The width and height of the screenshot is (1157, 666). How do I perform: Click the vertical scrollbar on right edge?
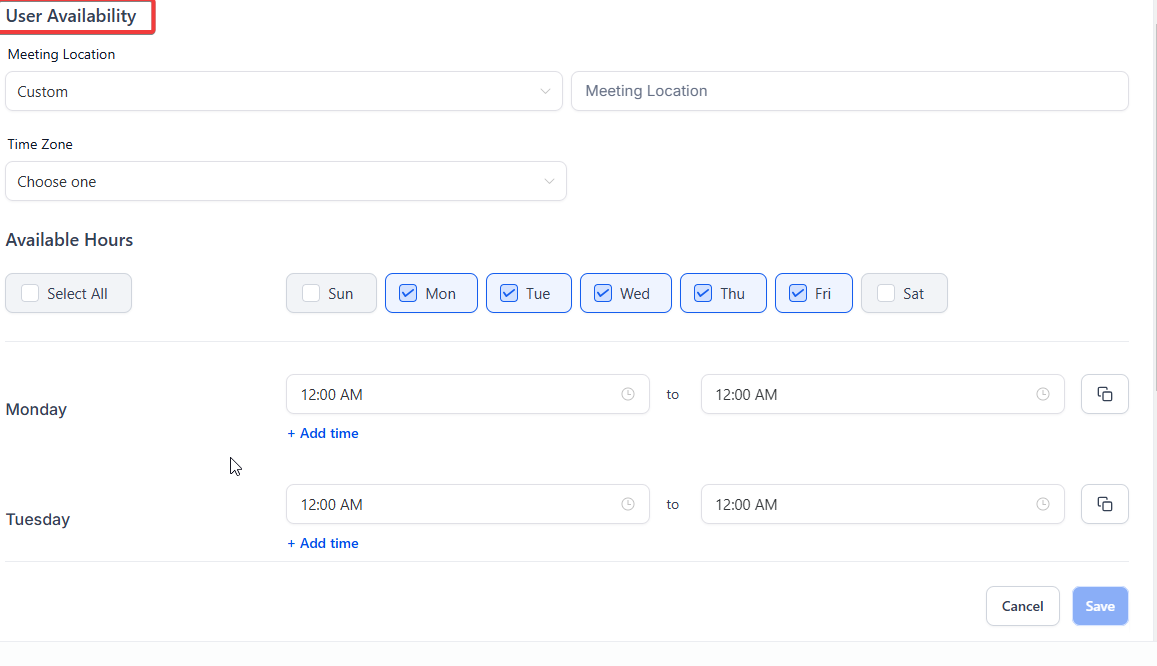(1154, 200)
